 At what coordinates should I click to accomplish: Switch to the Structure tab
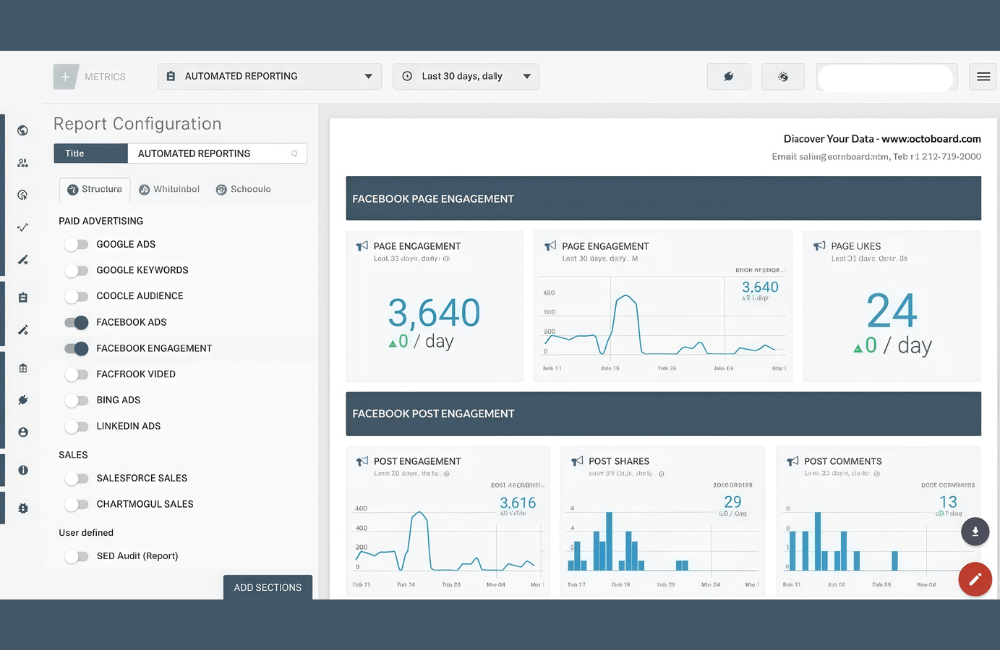(x=94, y=189)
